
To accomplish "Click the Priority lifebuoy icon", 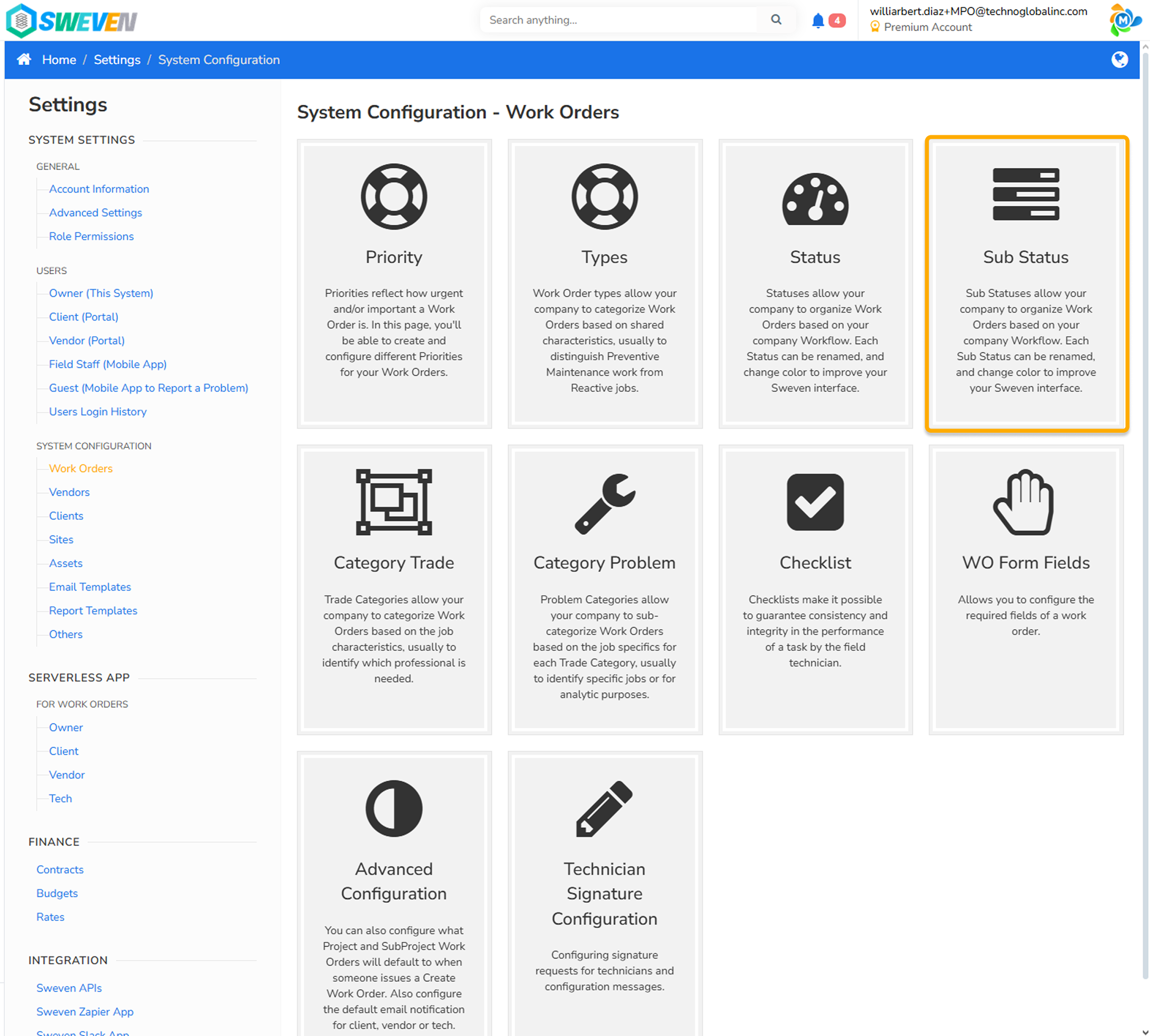I will [x=394, y=196].
